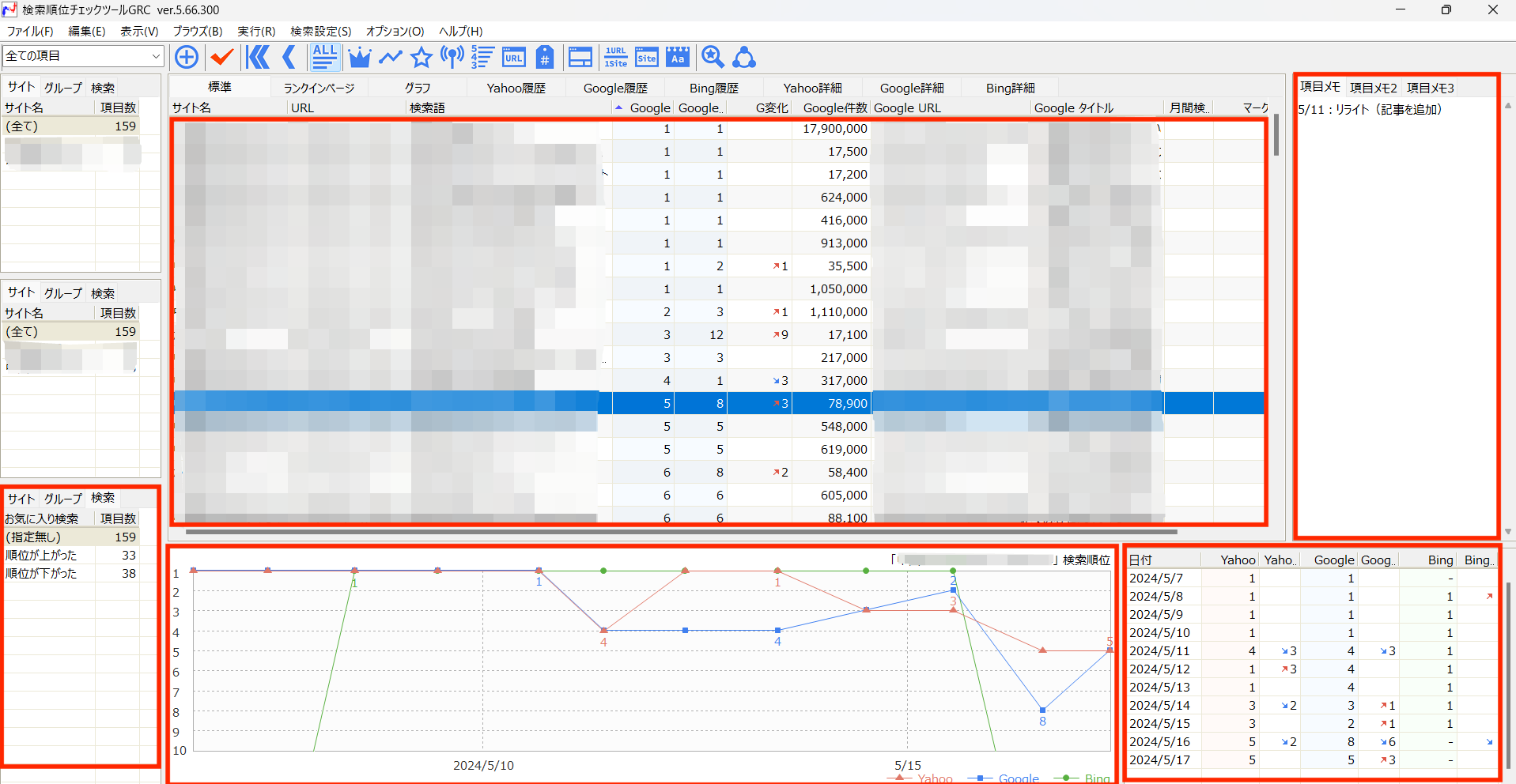
Task: Click the magnifier with star search icon
Action: pyautogui.click(x=713, y=57)
